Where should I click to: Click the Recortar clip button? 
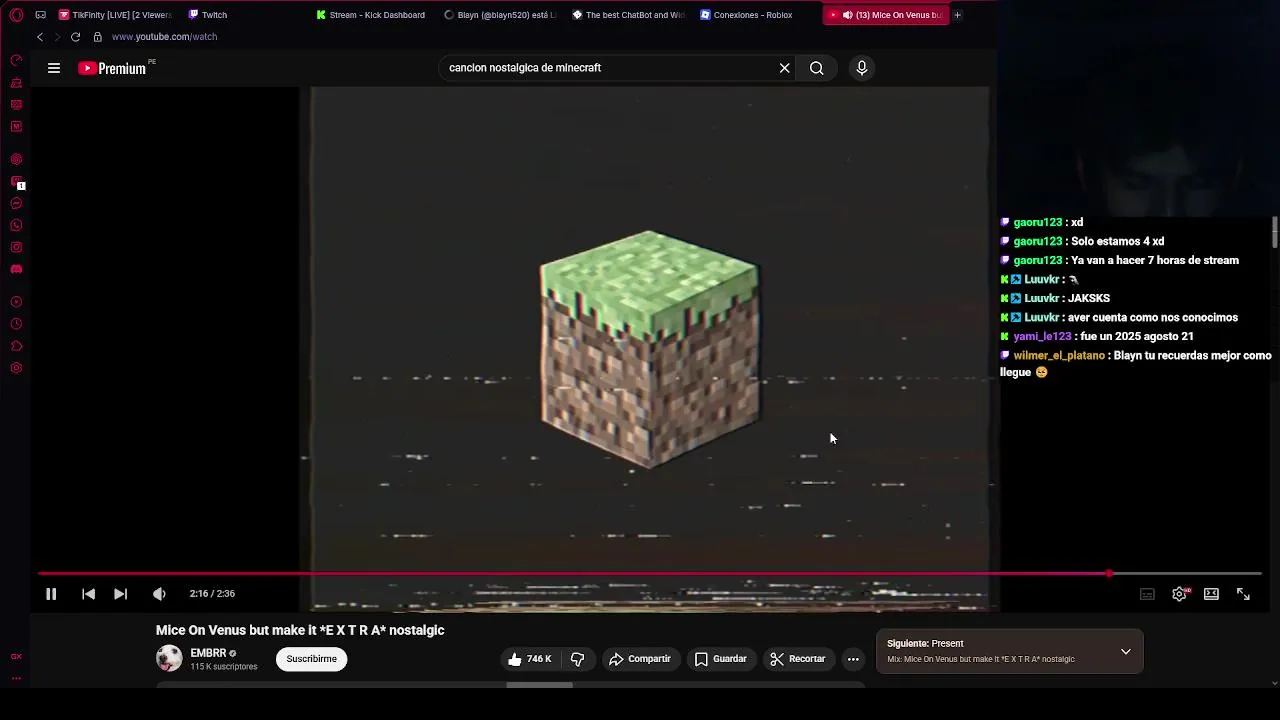pos(798,659)
